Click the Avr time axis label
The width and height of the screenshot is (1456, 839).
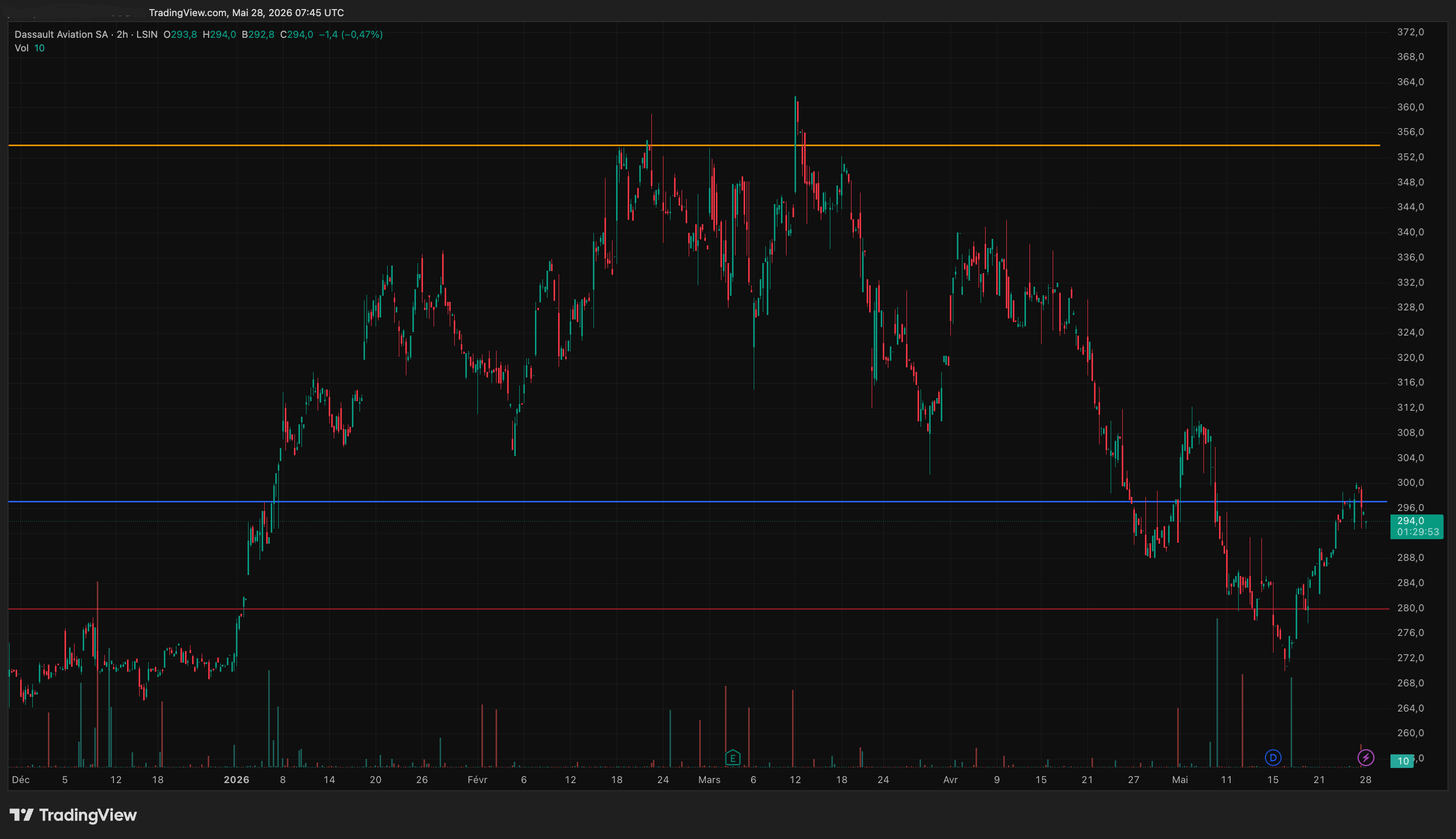[x=950, y=780]
